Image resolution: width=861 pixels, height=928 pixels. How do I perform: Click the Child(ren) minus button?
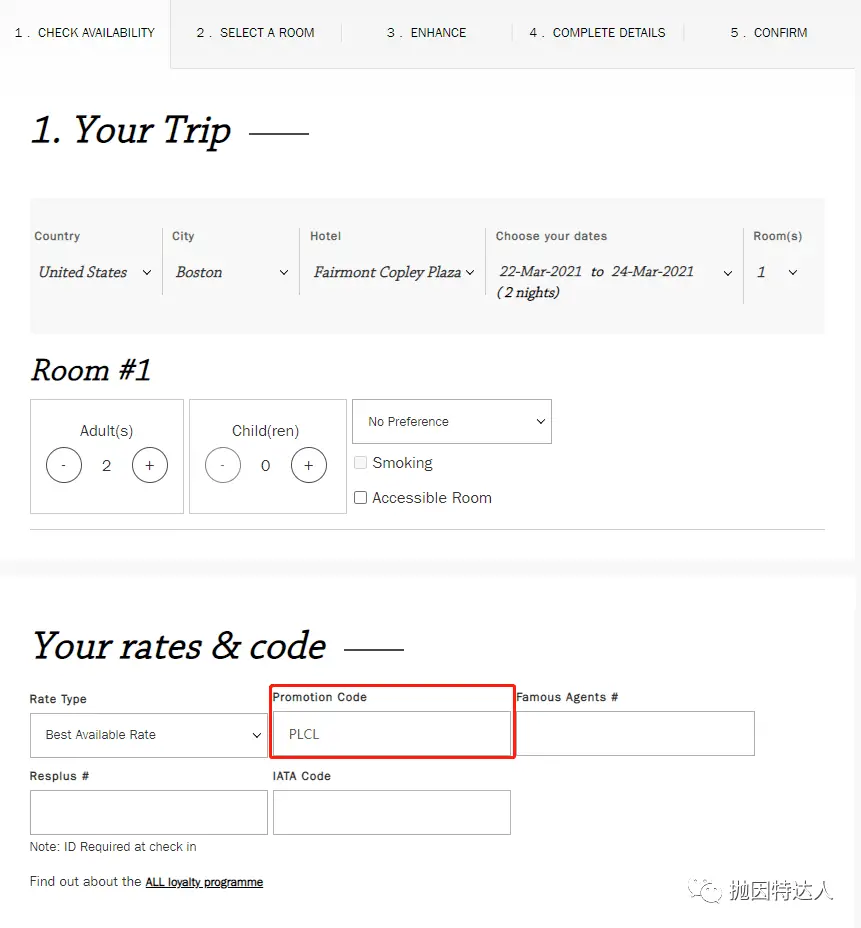click(x=223, y=465)
